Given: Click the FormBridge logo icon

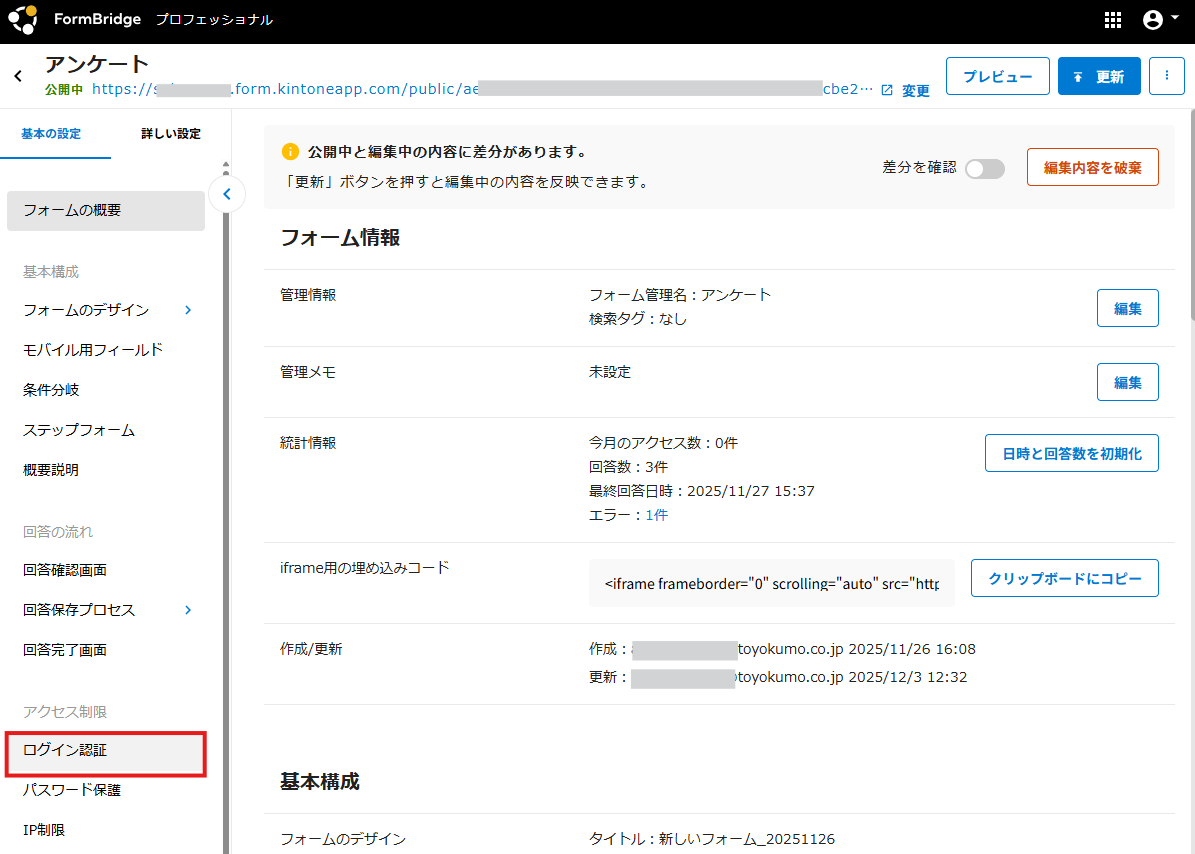Looking at the screenshot, I should point(22,20).
